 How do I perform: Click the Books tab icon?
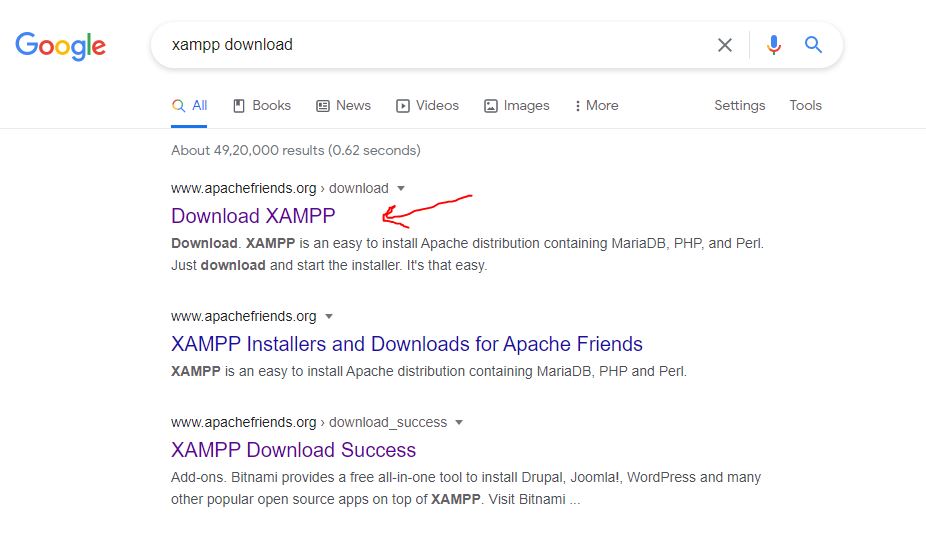tap(239, 106)
